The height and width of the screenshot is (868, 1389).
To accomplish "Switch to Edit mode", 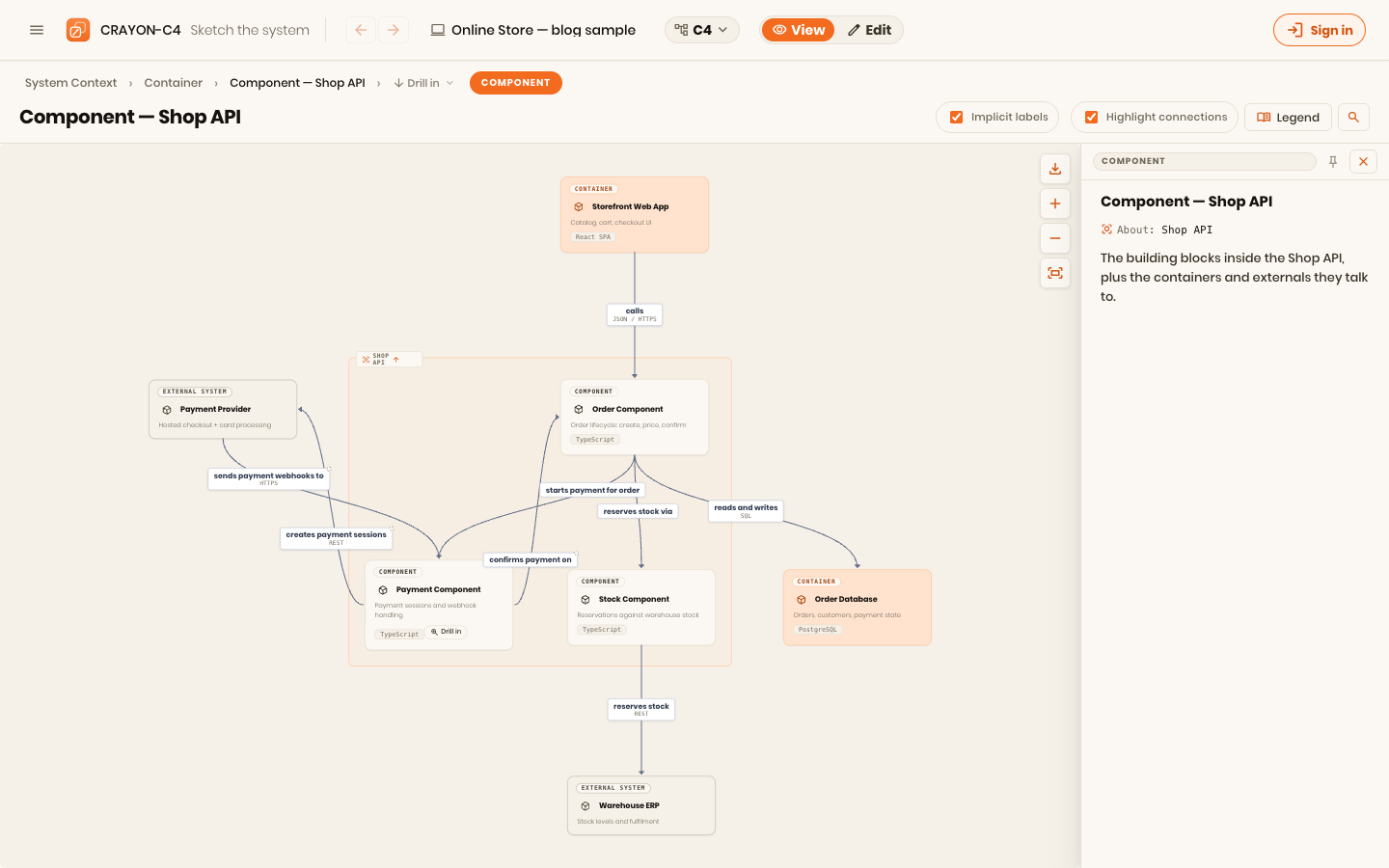I will click(x=869, y=30).
